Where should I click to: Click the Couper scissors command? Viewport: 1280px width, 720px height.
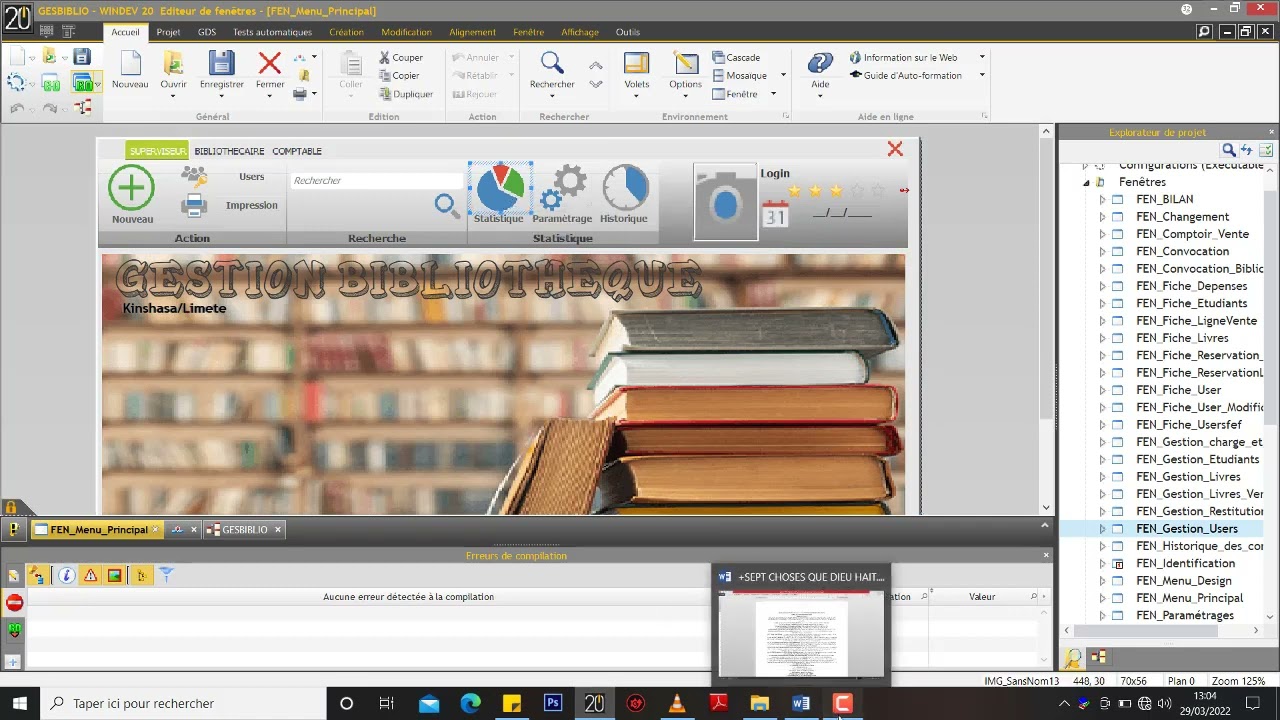click(401, 58)
